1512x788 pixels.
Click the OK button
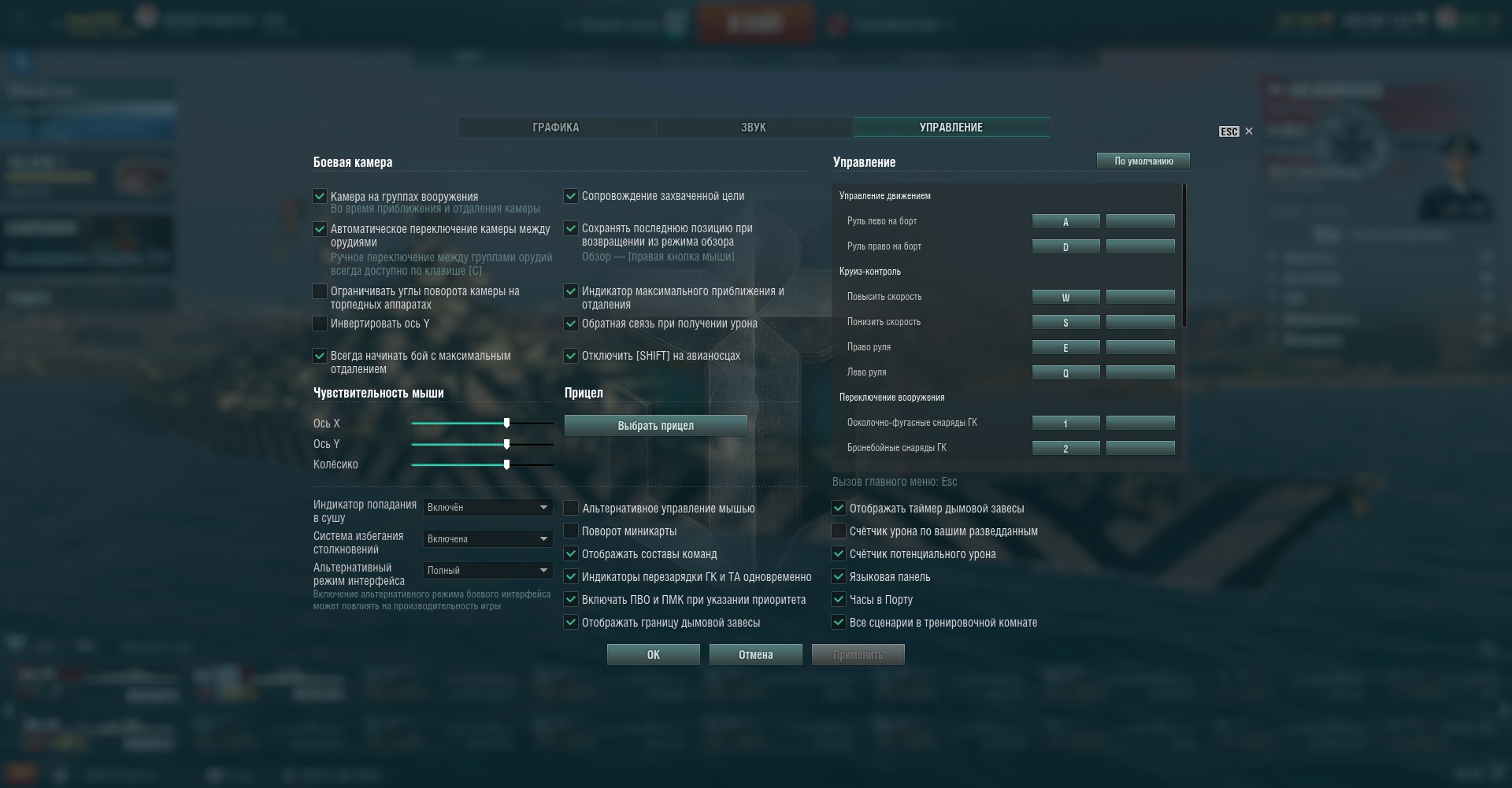point(654,655)
